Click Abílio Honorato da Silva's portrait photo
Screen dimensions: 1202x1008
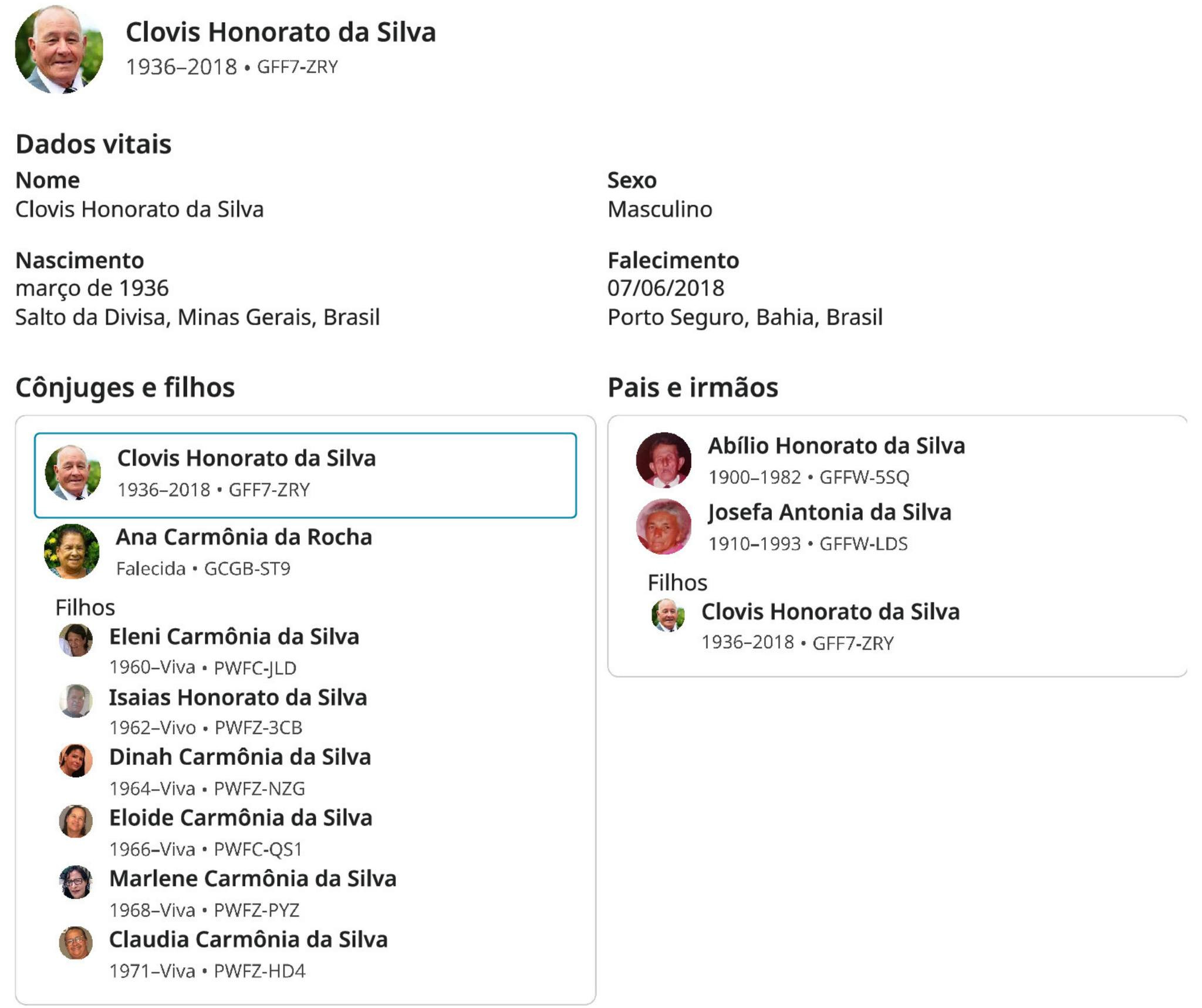[x=664, y=460]
